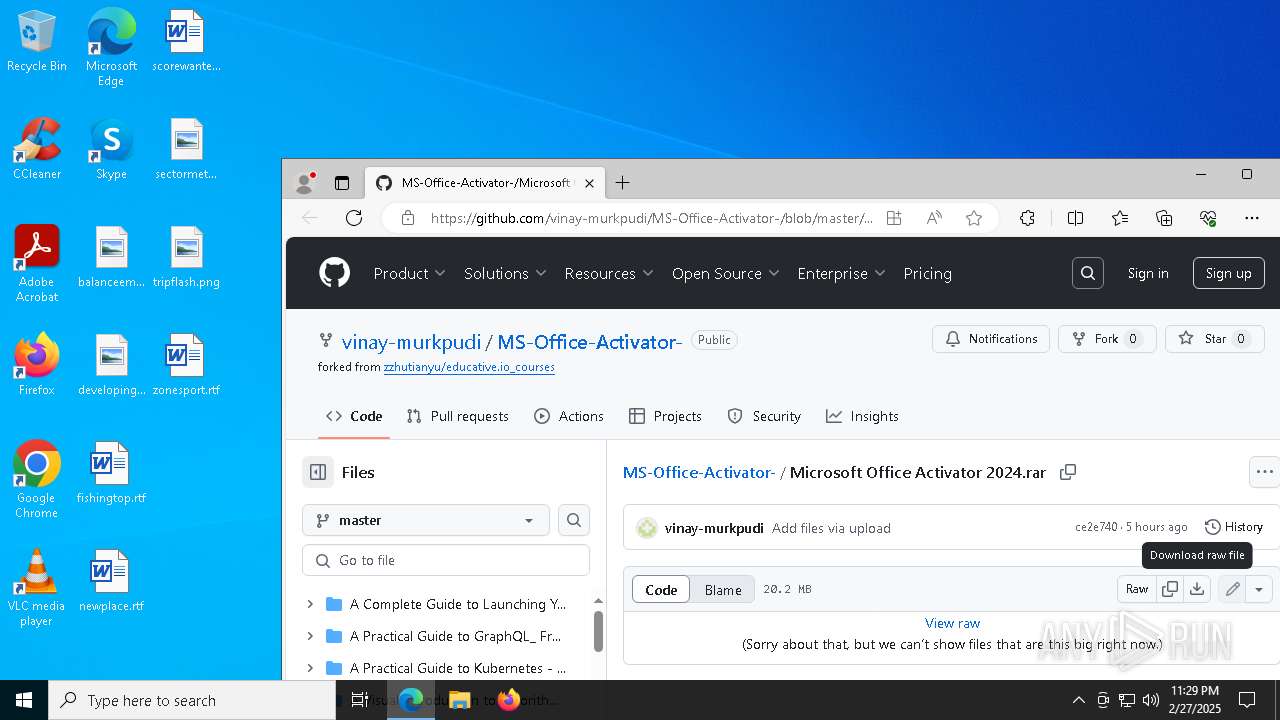Screen dimensions: 1280x720
Task: Expand the Enterprise dropdown
Action: pos(841,273)
